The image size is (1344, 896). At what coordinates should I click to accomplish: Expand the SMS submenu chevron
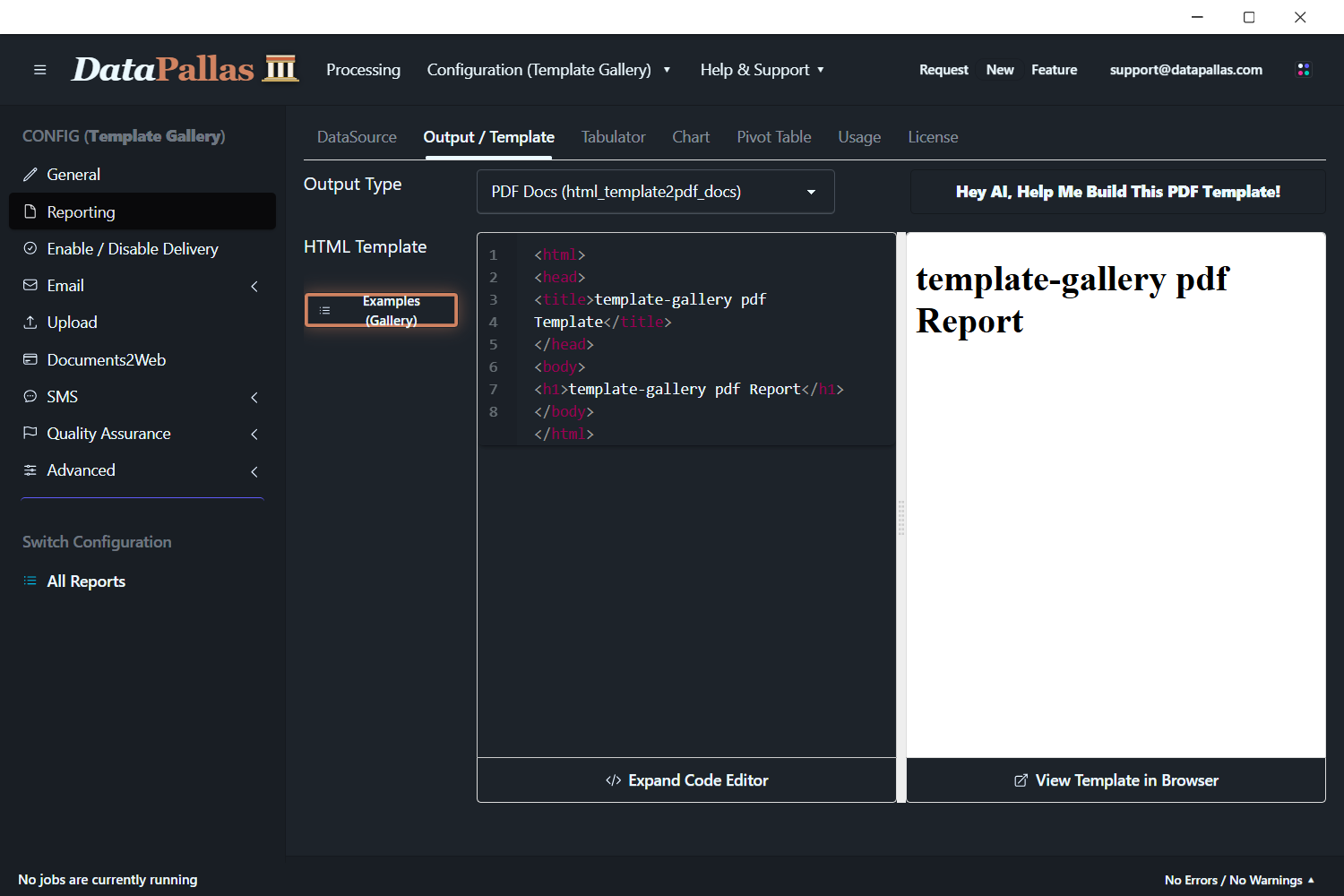point(254,397)
